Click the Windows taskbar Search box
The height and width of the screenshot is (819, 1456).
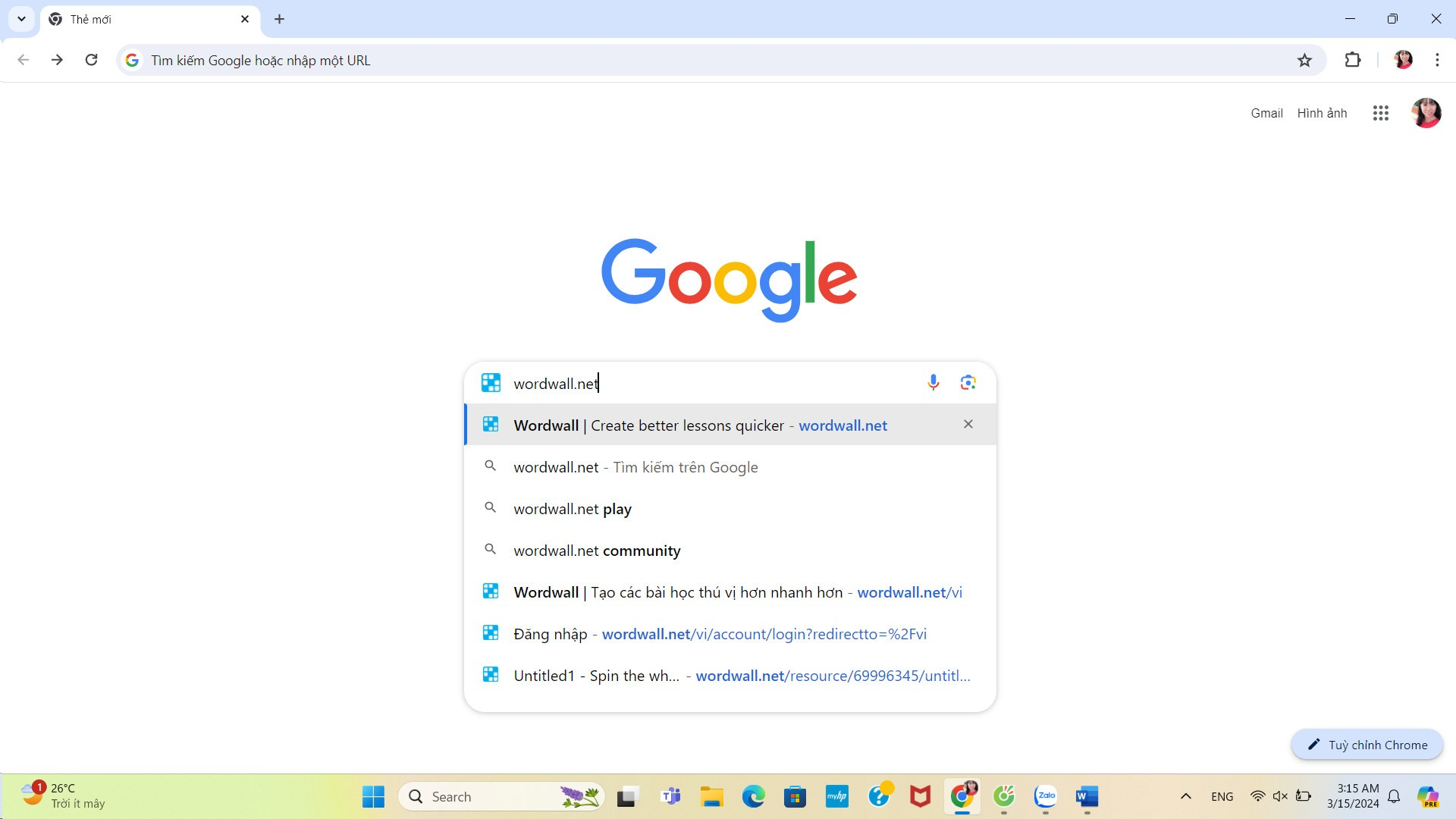[502, 796]
